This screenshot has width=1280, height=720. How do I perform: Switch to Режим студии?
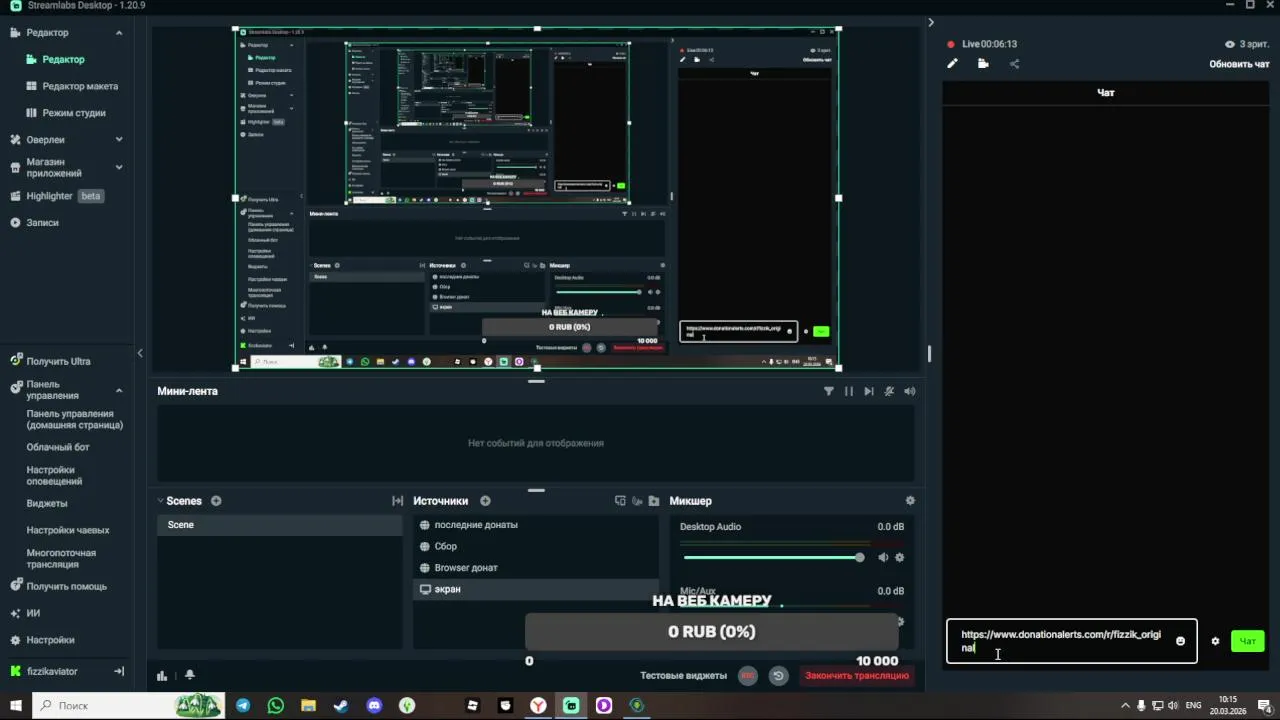(74, 113)
